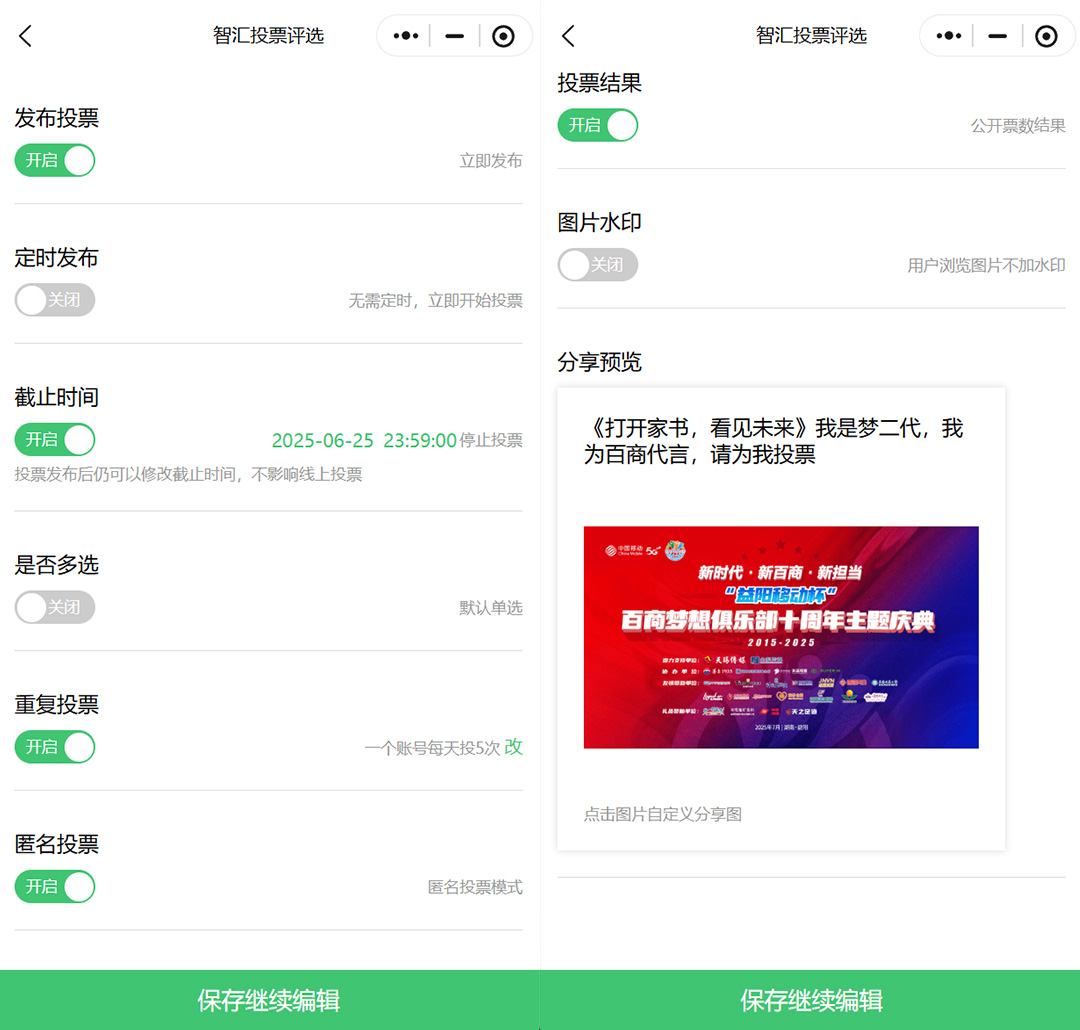Click the green 改 link for repeat voting
Screen dimensions: 1080x1030
513,747
